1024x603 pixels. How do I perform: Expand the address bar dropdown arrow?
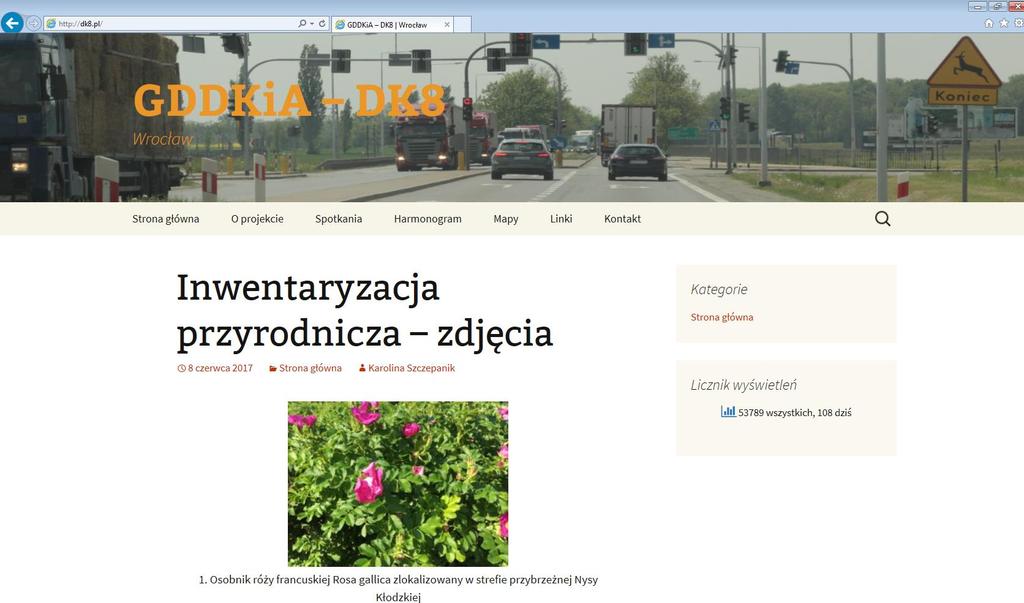312,24
